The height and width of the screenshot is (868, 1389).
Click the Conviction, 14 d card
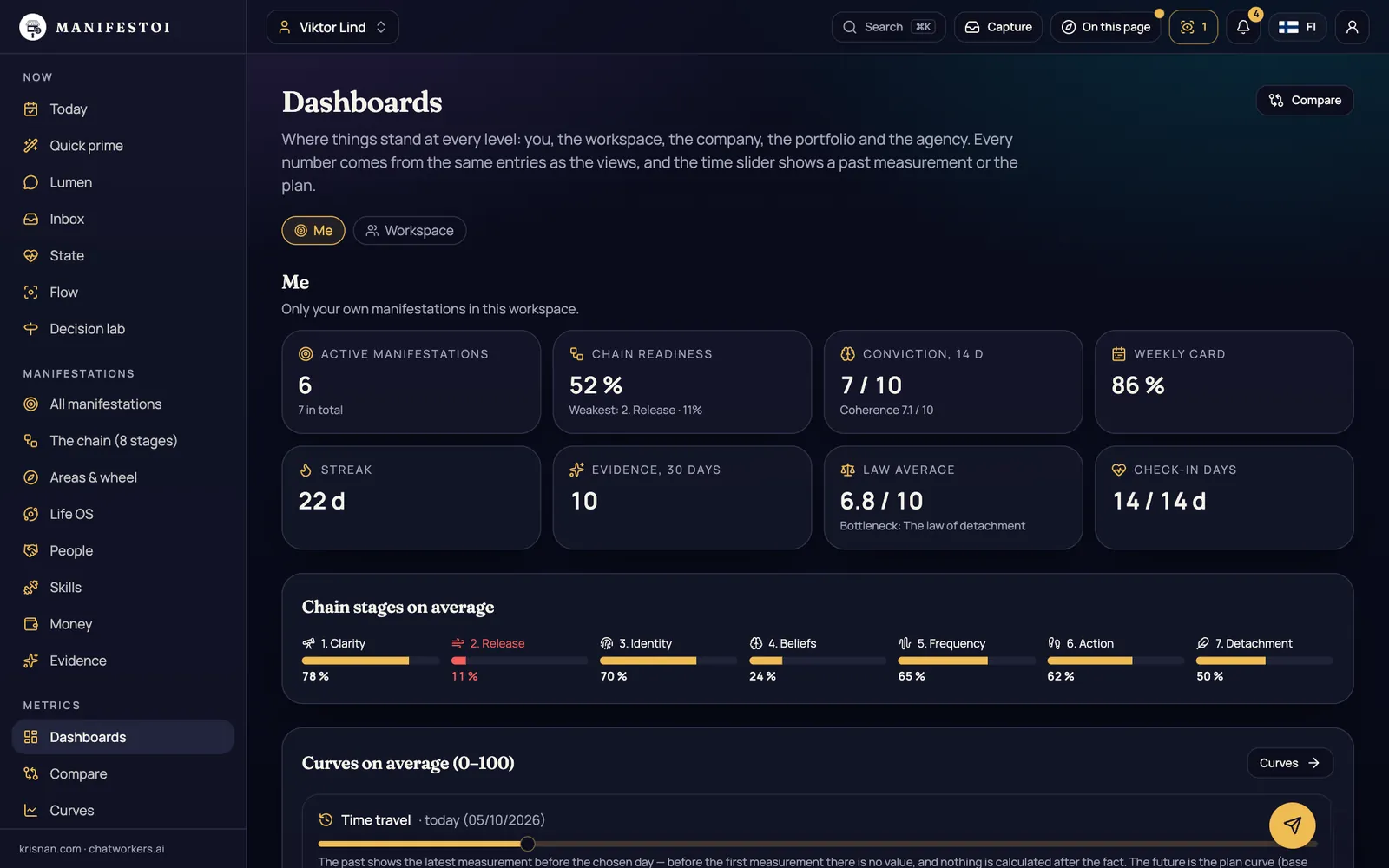click(x=953, y=382)
